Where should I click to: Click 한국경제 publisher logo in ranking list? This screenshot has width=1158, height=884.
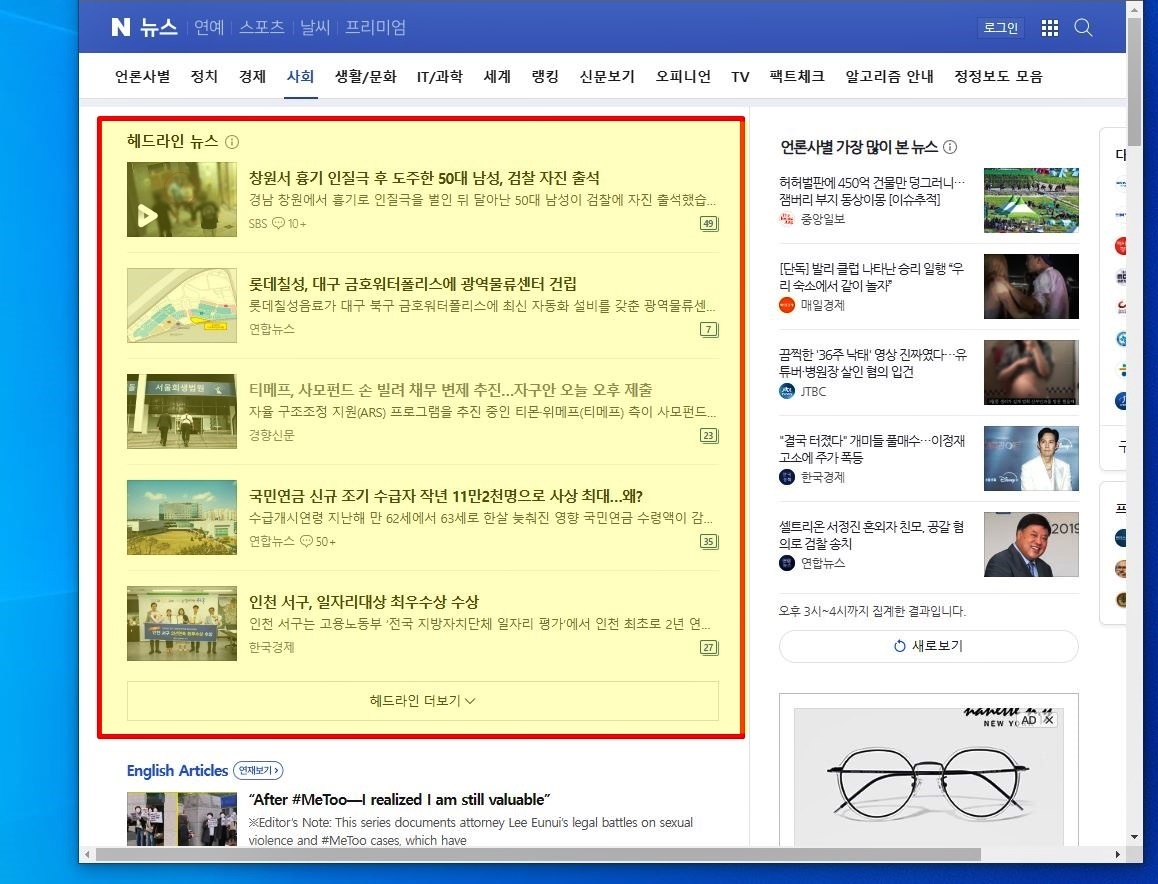coord(787,477)
